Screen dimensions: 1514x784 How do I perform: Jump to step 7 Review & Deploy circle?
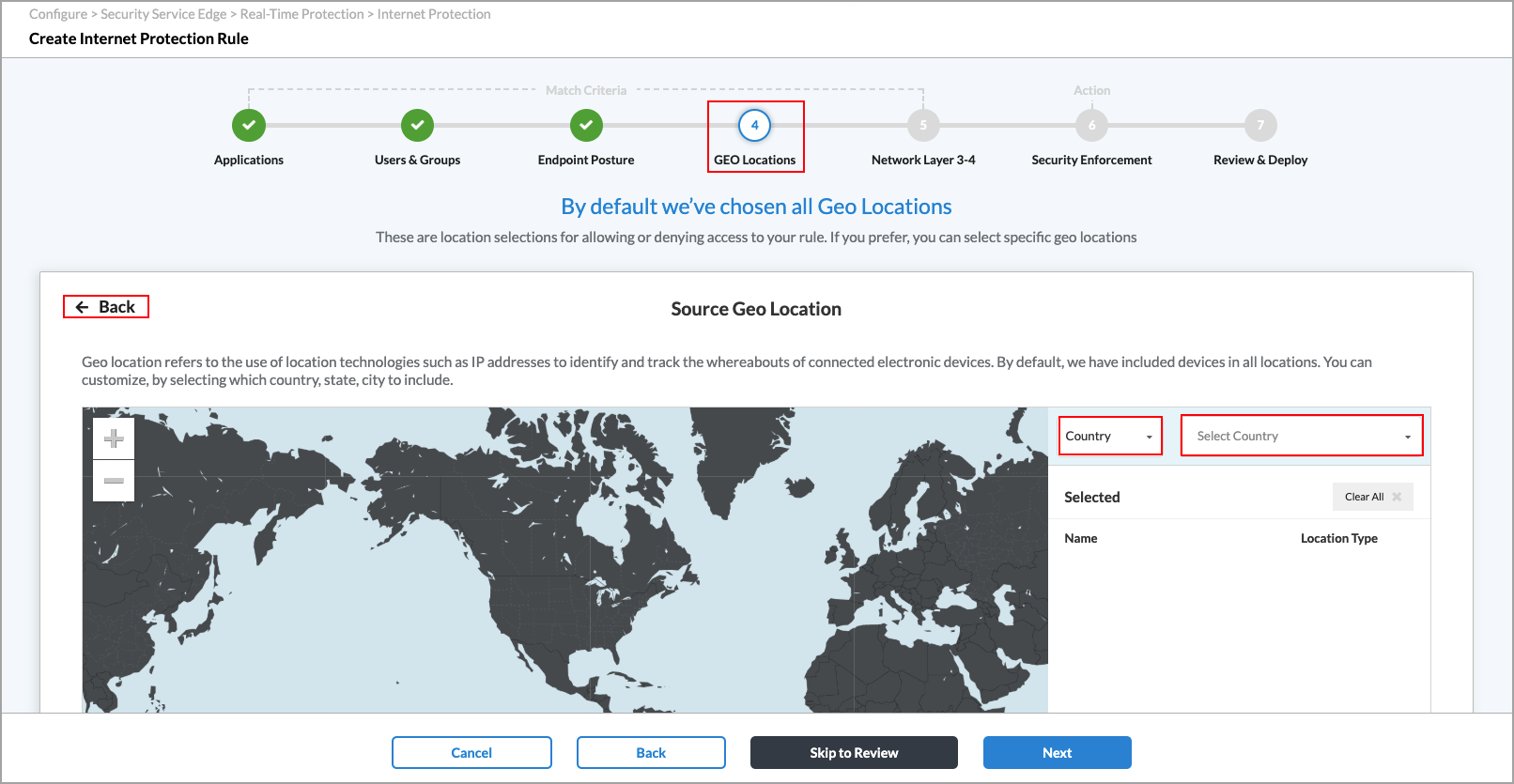coord(1260,125)
